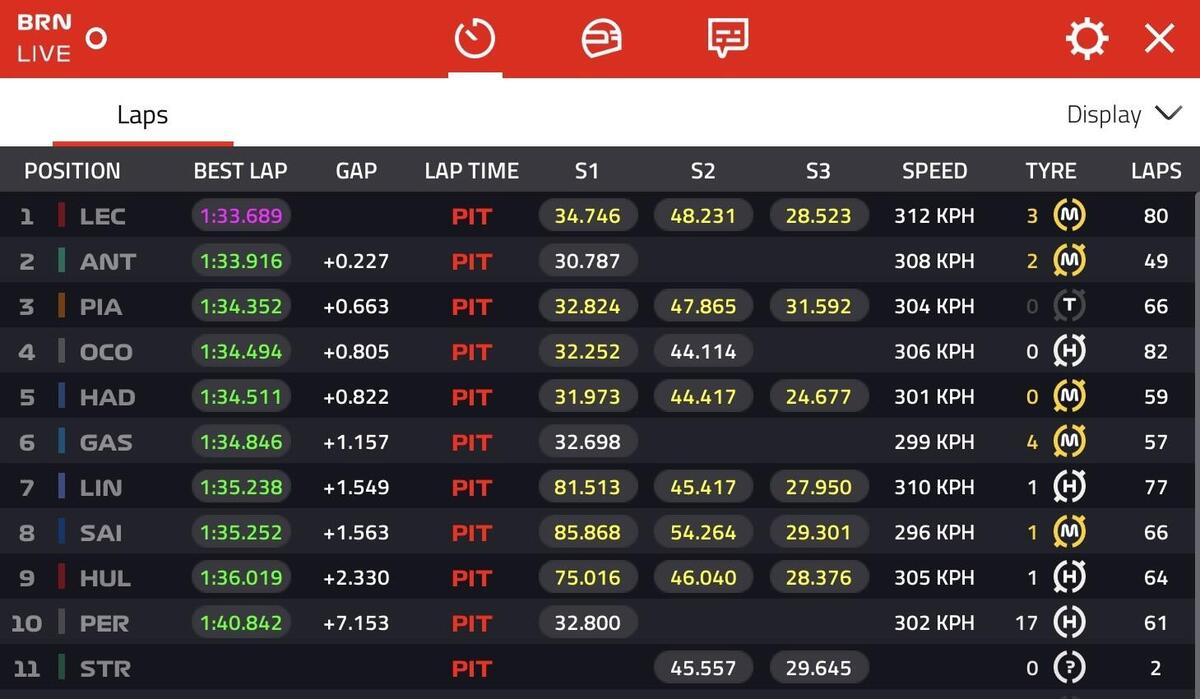The width and height of the screenshot is (1200, 699).
Task: Open the driver helmet view
Action: coord(601,39)
